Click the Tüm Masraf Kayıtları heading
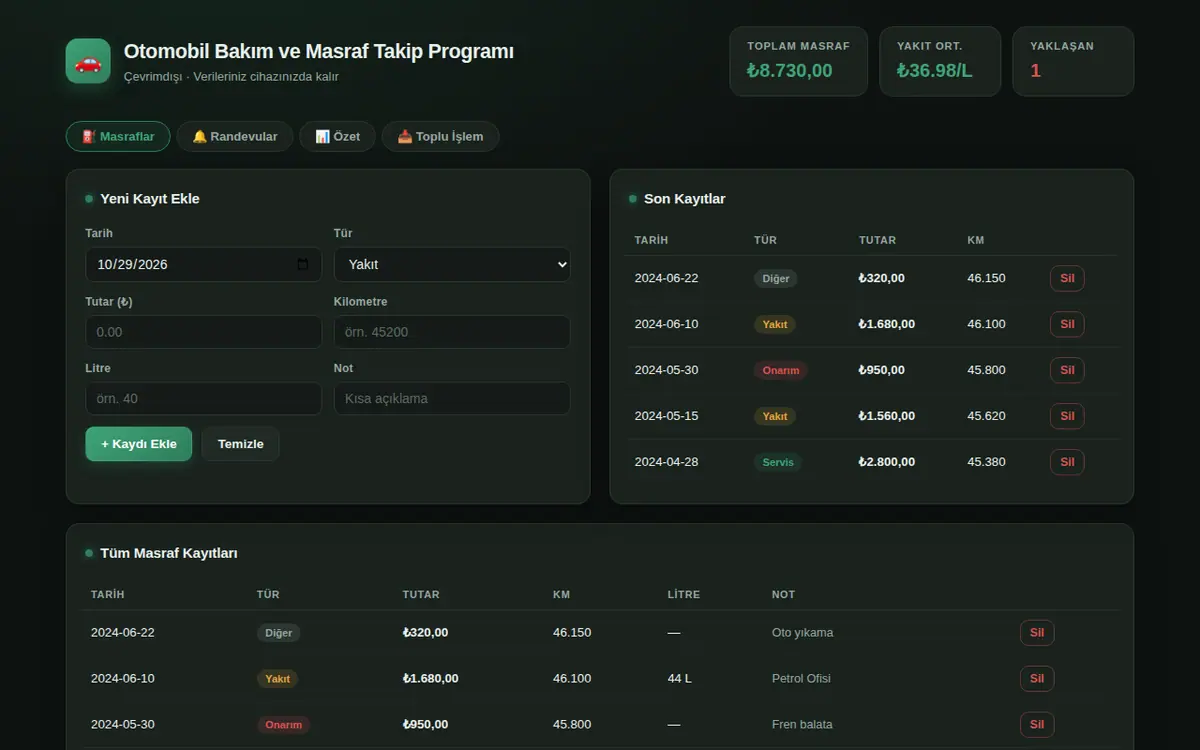The height and width of the screenshot is (750, 1200). [x=169, y=553]
